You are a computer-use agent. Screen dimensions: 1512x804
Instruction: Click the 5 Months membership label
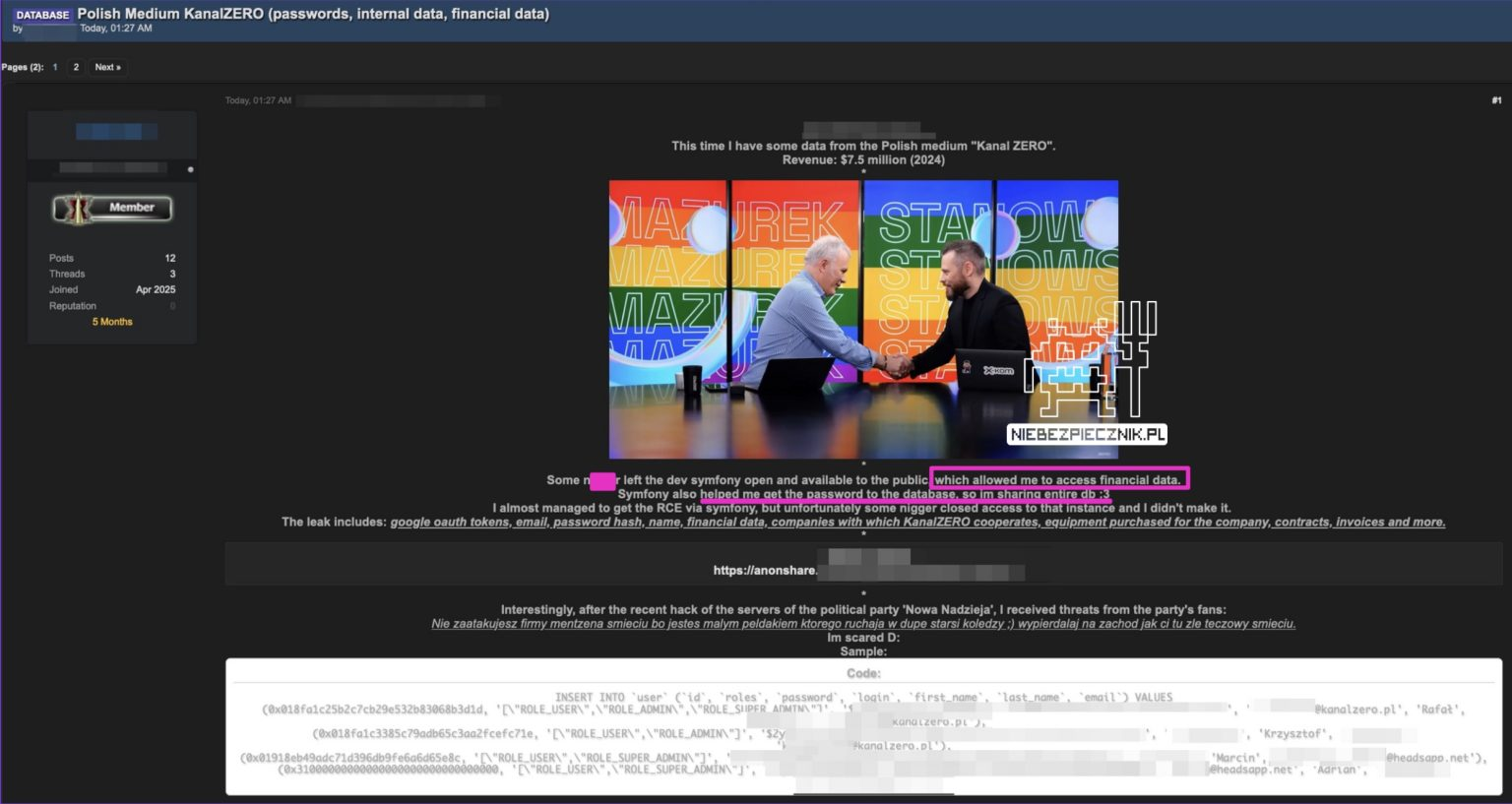click(112, 322)
